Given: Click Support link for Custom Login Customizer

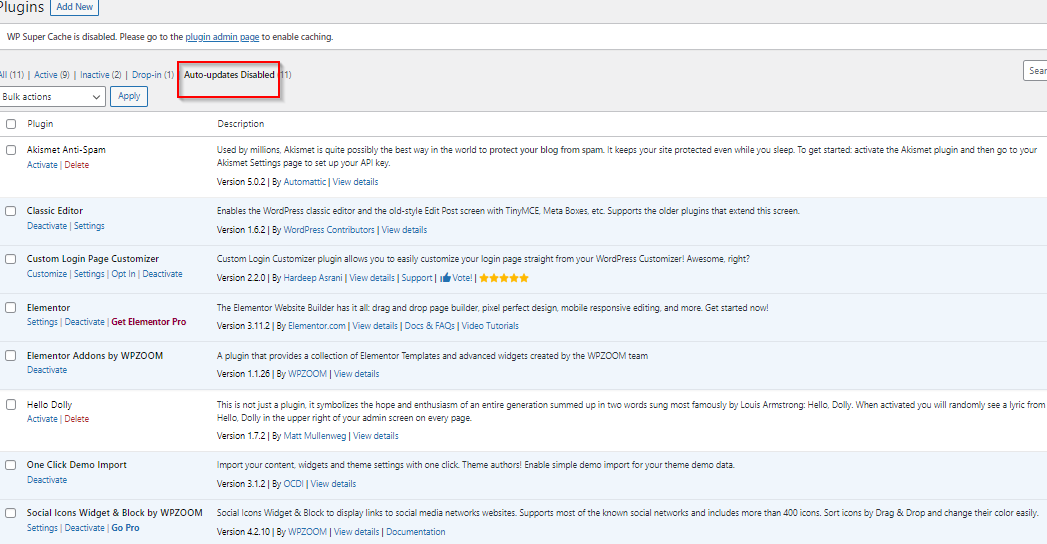Looking at the screenshot, I should 417,278.
